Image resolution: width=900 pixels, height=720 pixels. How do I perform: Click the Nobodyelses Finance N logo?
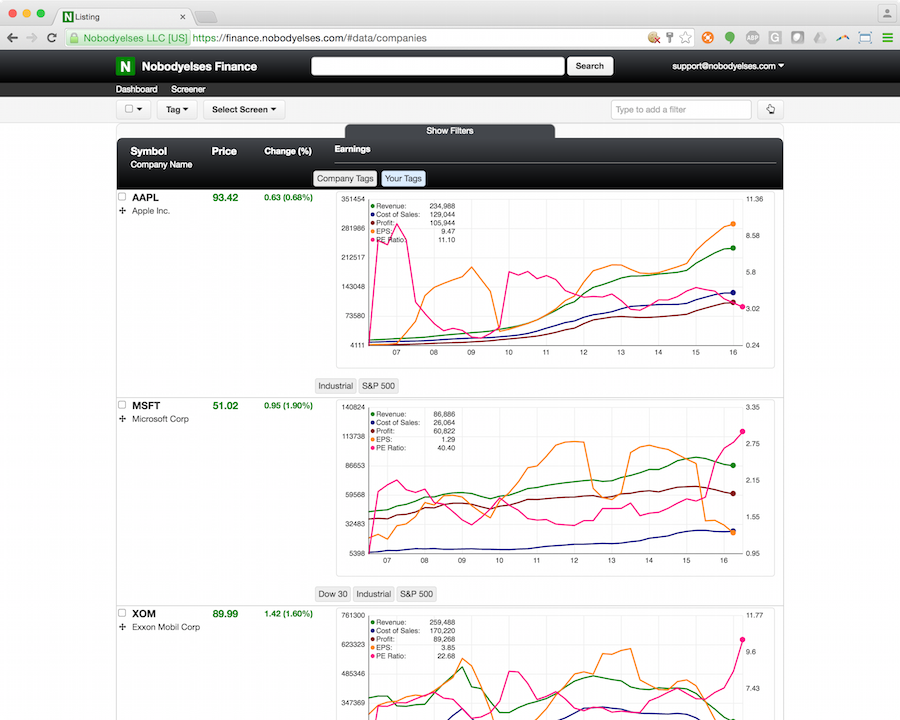[124, 66]
